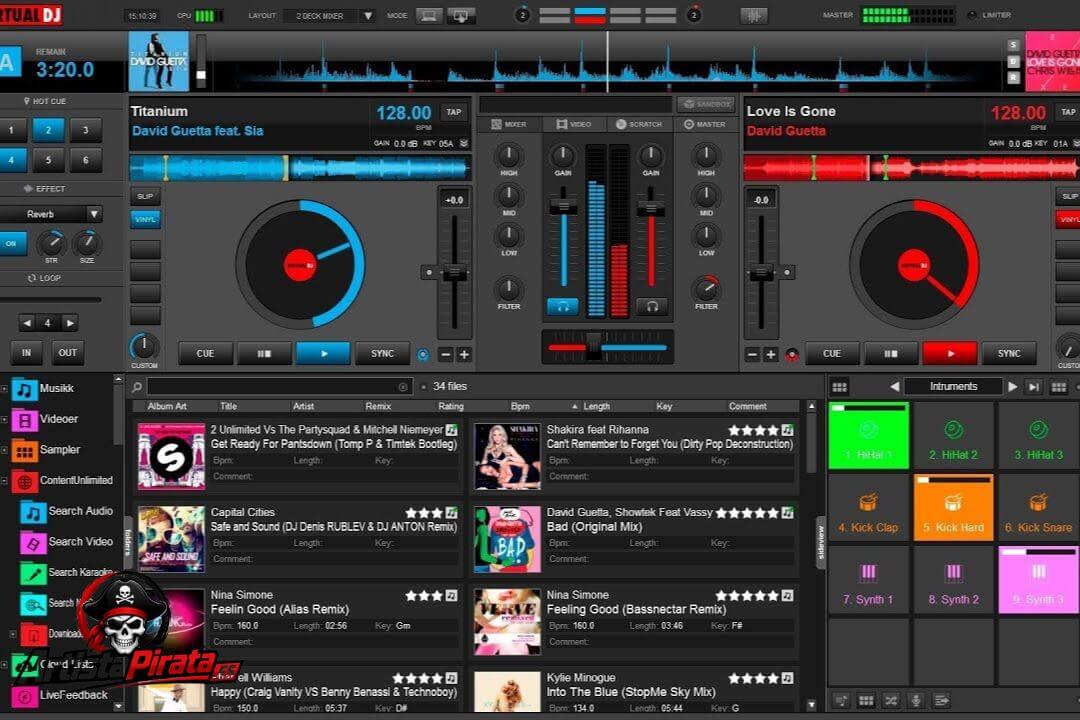Click the microphone icon below sampler
The height and width of the screenshot is (720, 1080).
click(x=916, y=701)
